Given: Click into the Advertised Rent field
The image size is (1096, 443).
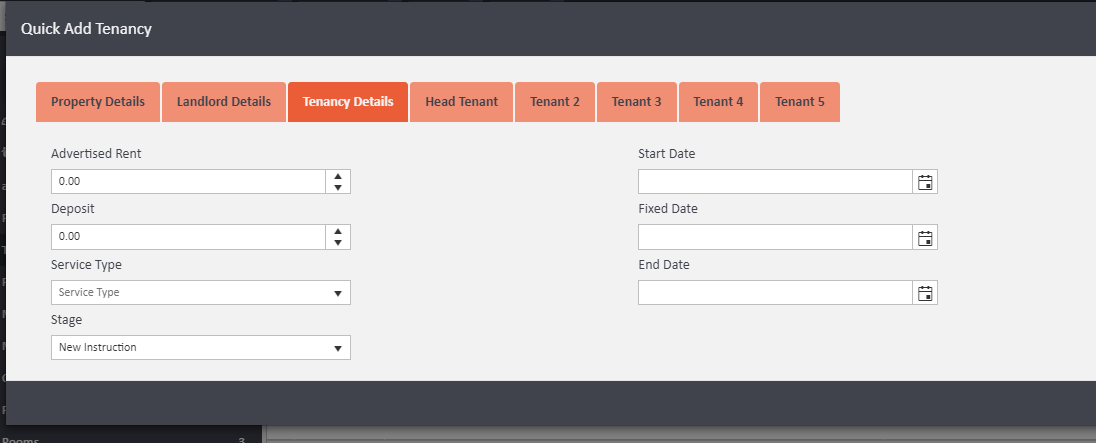Looking at the screenshot, I should pyautogui.click(x=188, y=182).
